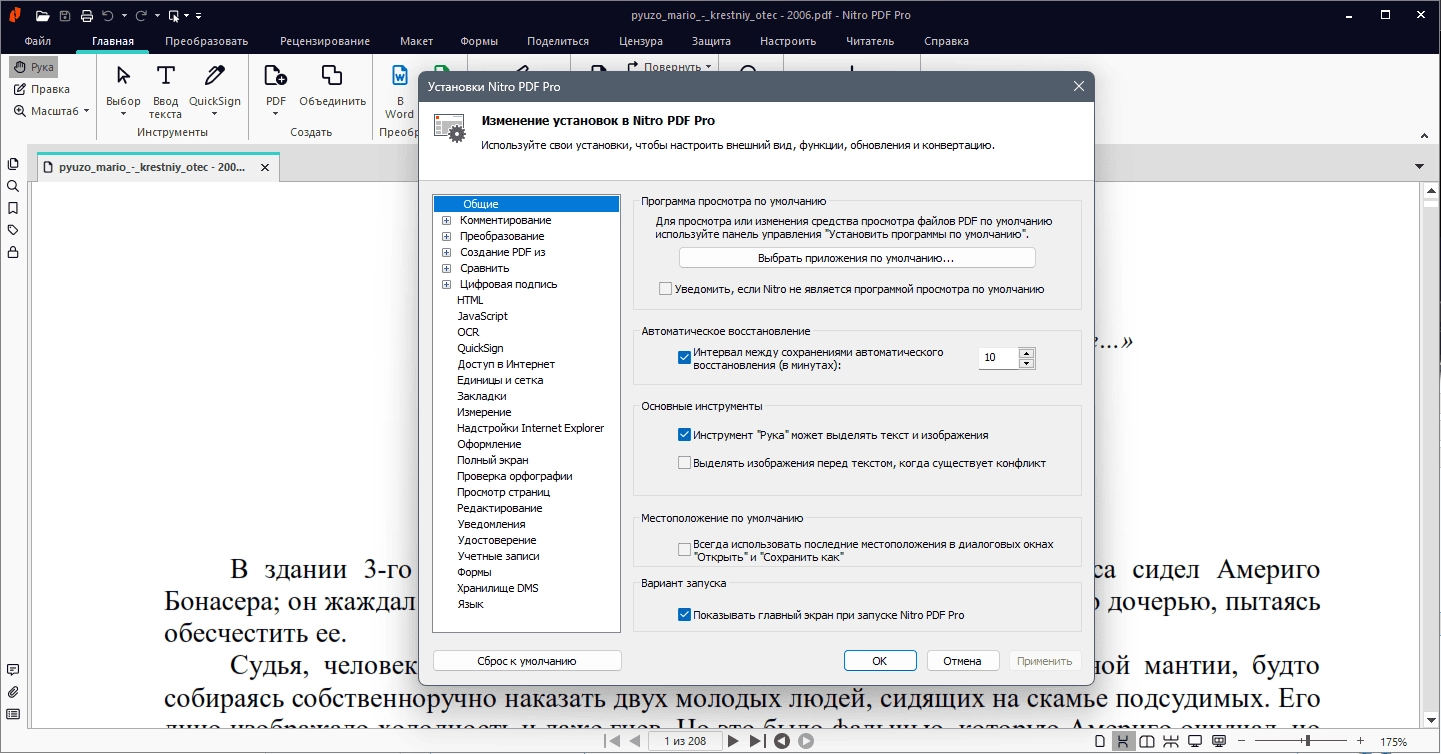Screen dimensions: 1441x754
Task: Switch to the Рецензирование ribbon tab
Action: (x=325, y=41)
